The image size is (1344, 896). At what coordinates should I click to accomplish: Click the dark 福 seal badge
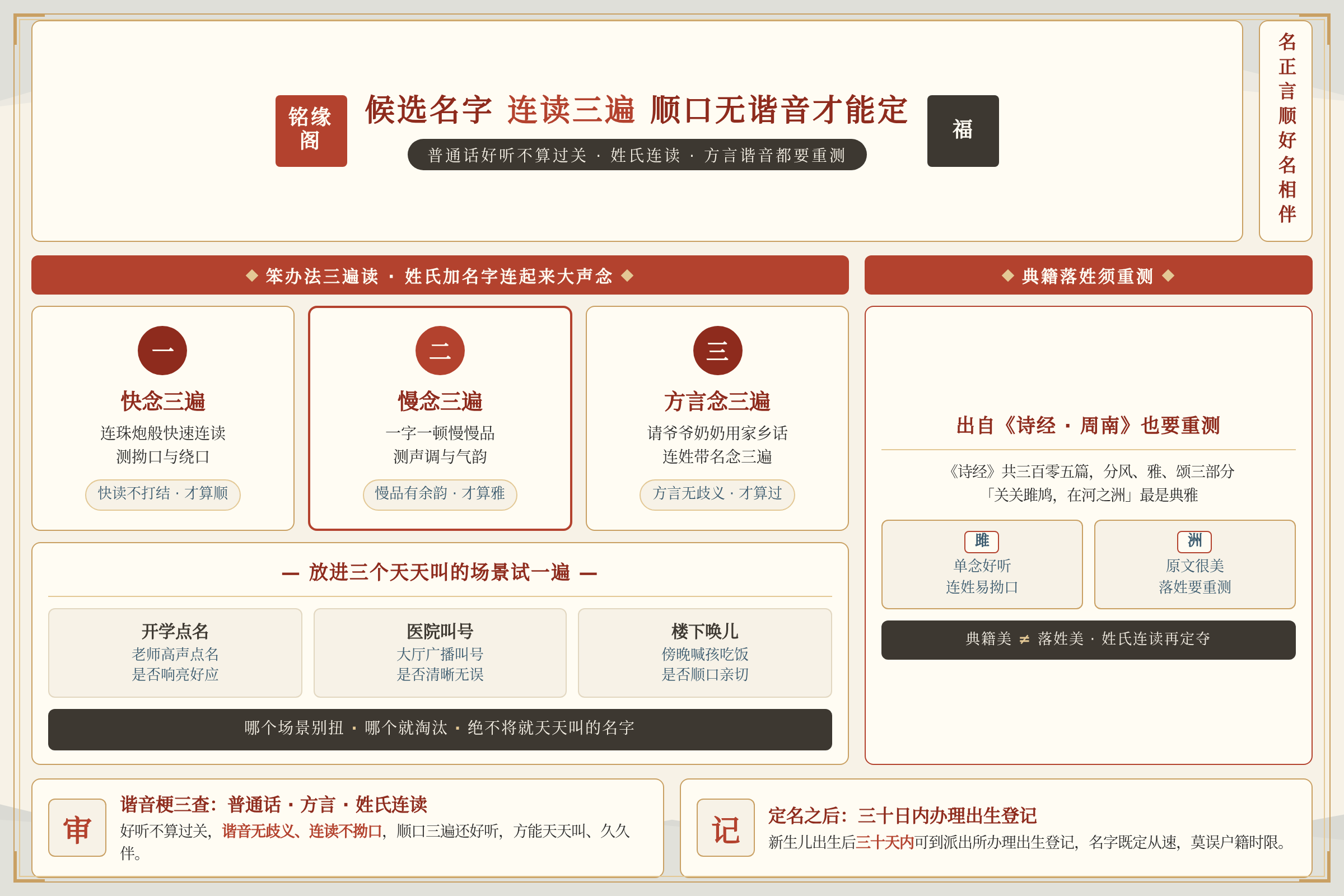963,131
